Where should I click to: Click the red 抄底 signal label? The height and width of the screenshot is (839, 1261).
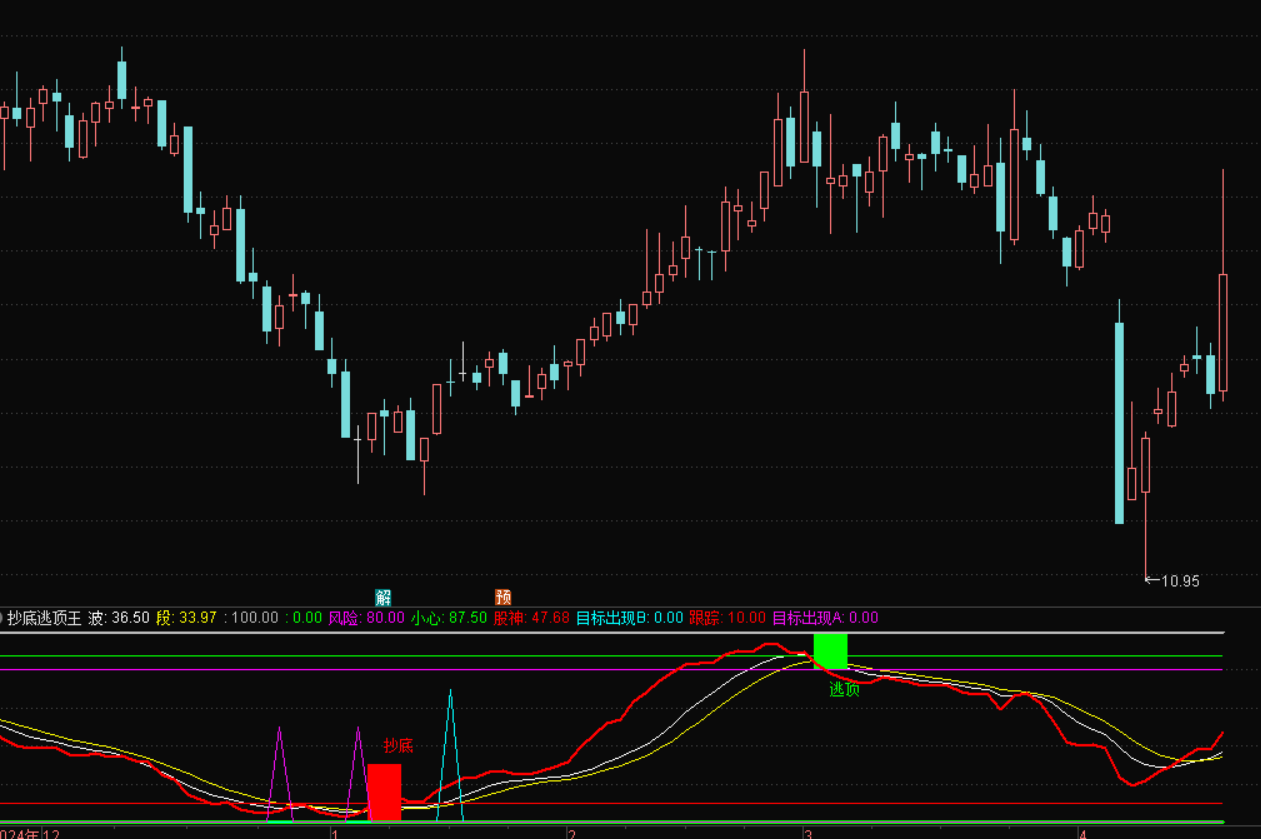398,745
